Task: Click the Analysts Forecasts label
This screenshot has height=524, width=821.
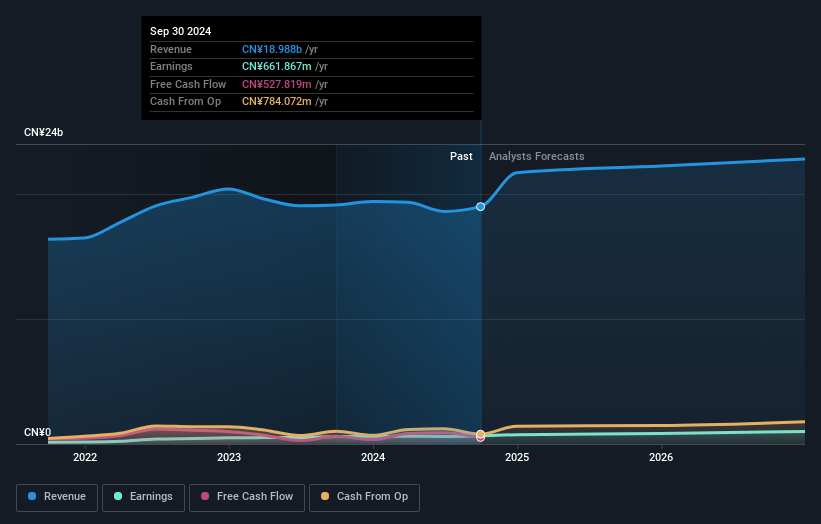Action: [537, 156]
